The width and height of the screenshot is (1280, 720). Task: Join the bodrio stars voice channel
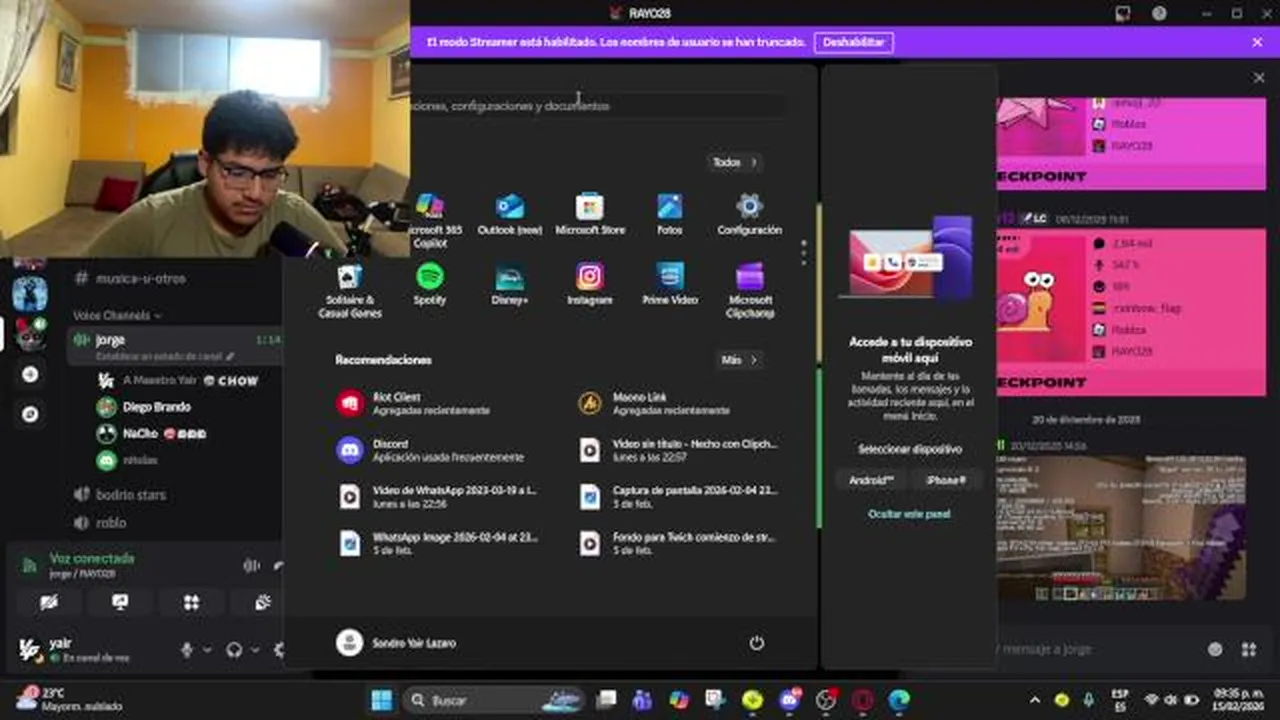coord(130,495)
